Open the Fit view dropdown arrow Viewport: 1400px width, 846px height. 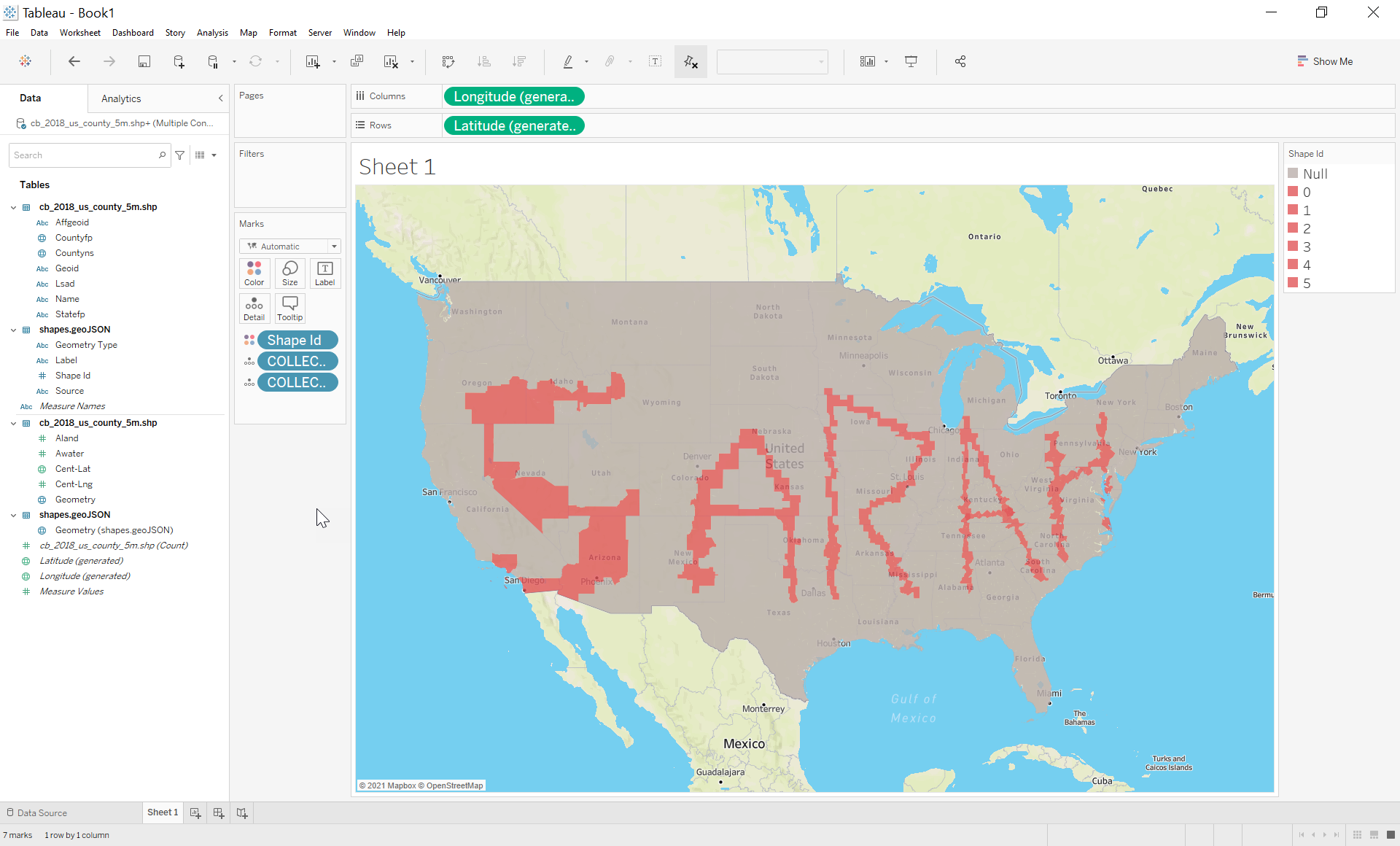(887, 61)
